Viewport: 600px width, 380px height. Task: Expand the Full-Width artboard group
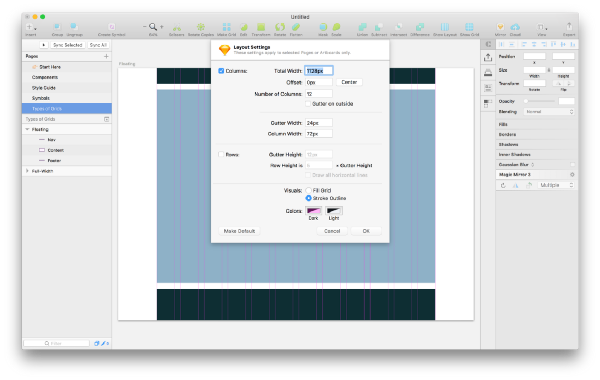click(x=27, y=171)
